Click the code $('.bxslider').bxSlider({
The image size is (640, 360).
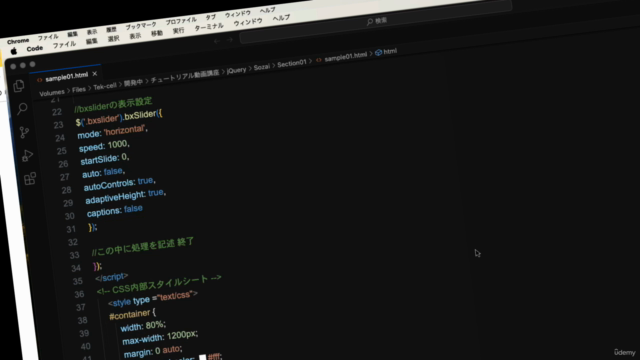coord(119,117)
